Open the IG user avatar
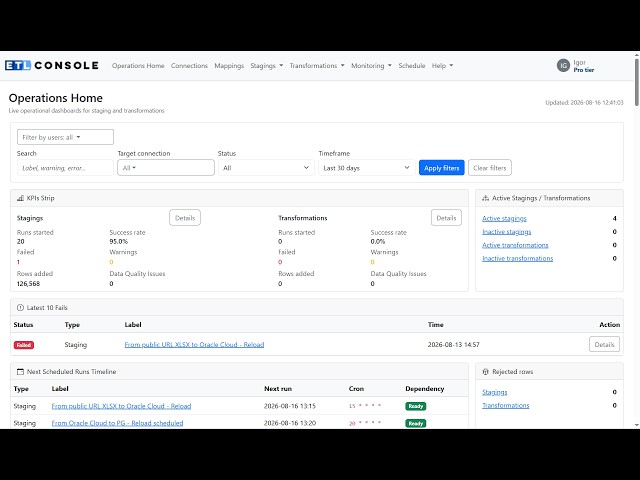This screenshot has height=480, width=640. [563, 65]
